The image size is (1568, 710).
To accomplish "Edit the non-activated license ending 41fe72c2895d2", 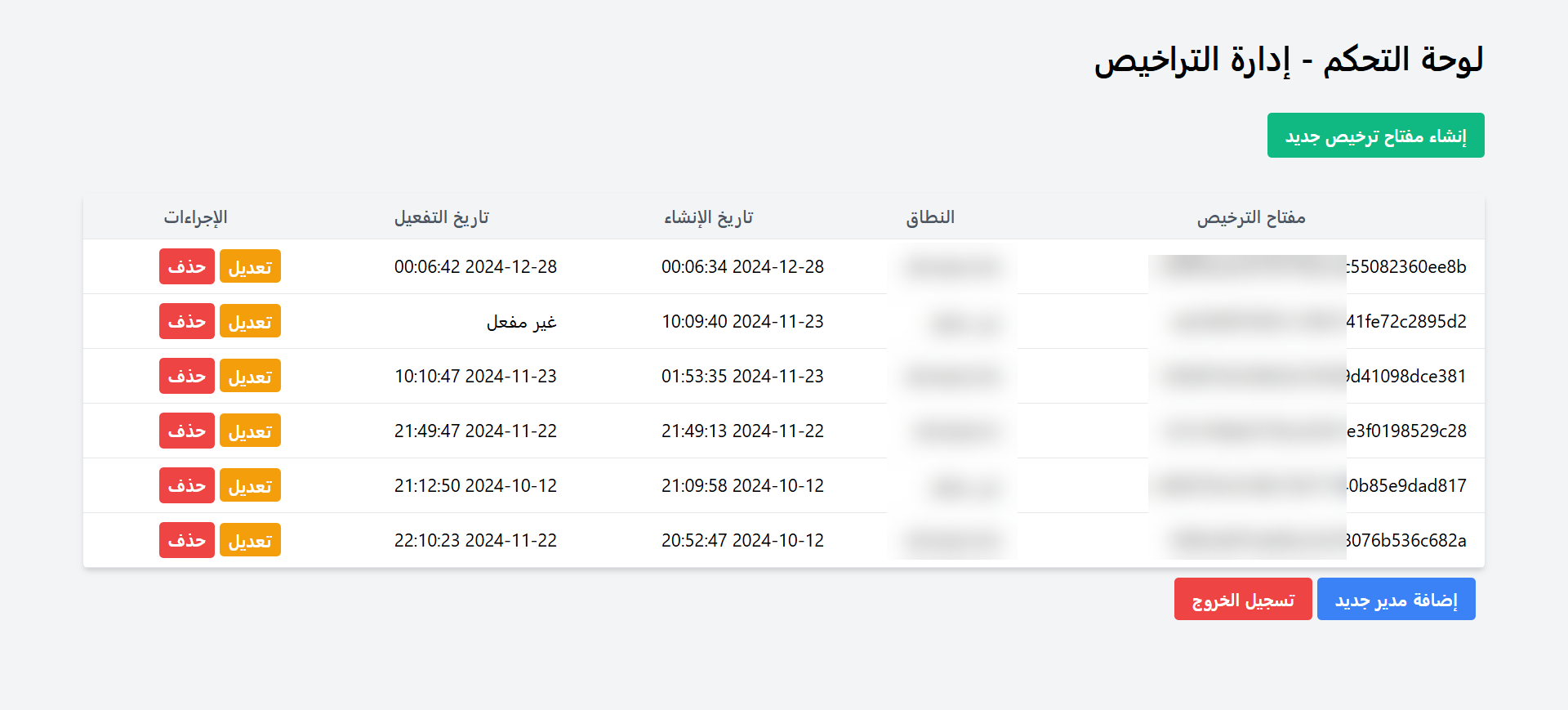I will [x=250, y=322].
